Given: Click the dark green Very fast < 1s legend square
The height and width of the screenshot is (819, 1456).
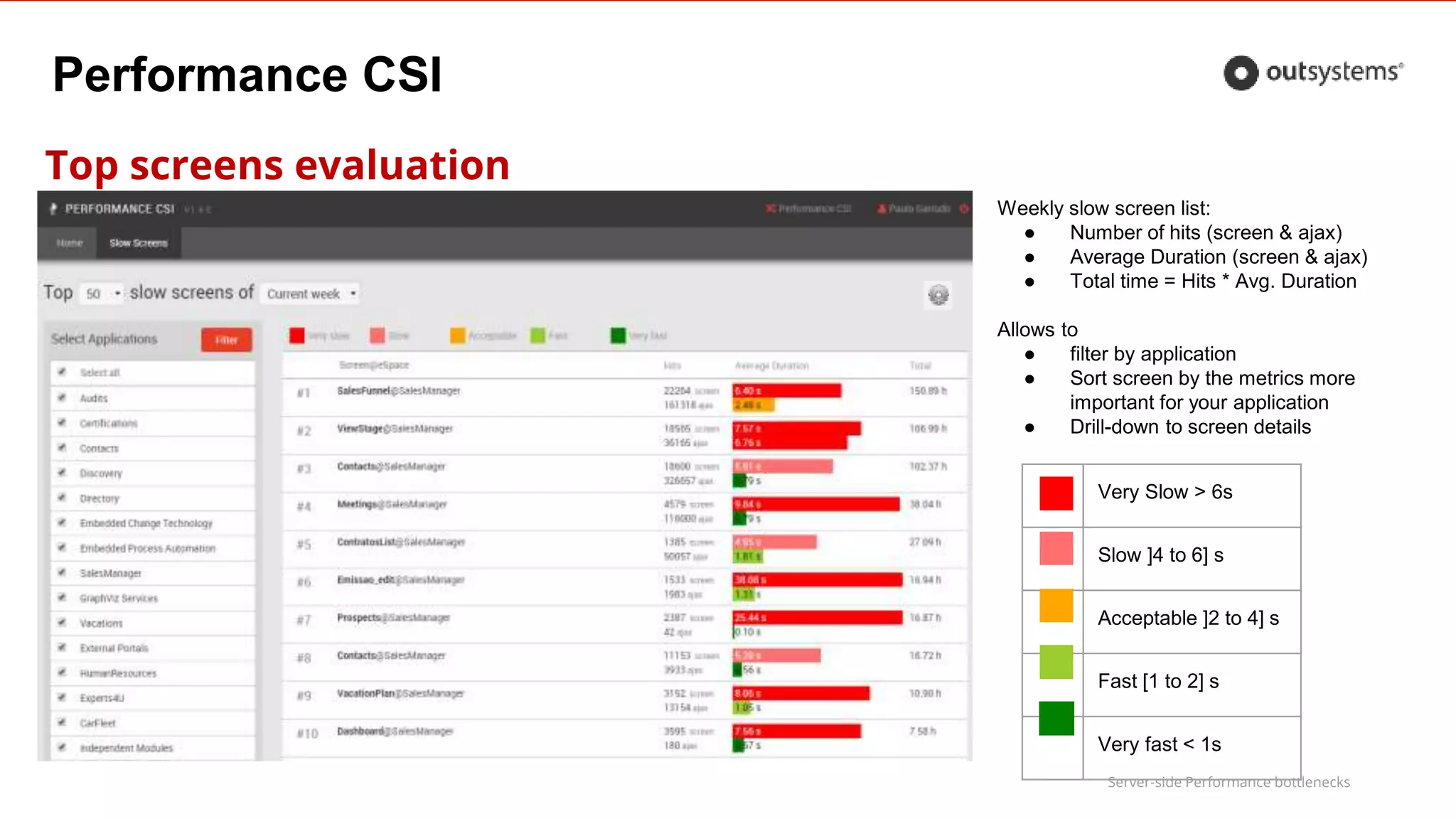Looking at the screenshot, I should [1056, 718].
